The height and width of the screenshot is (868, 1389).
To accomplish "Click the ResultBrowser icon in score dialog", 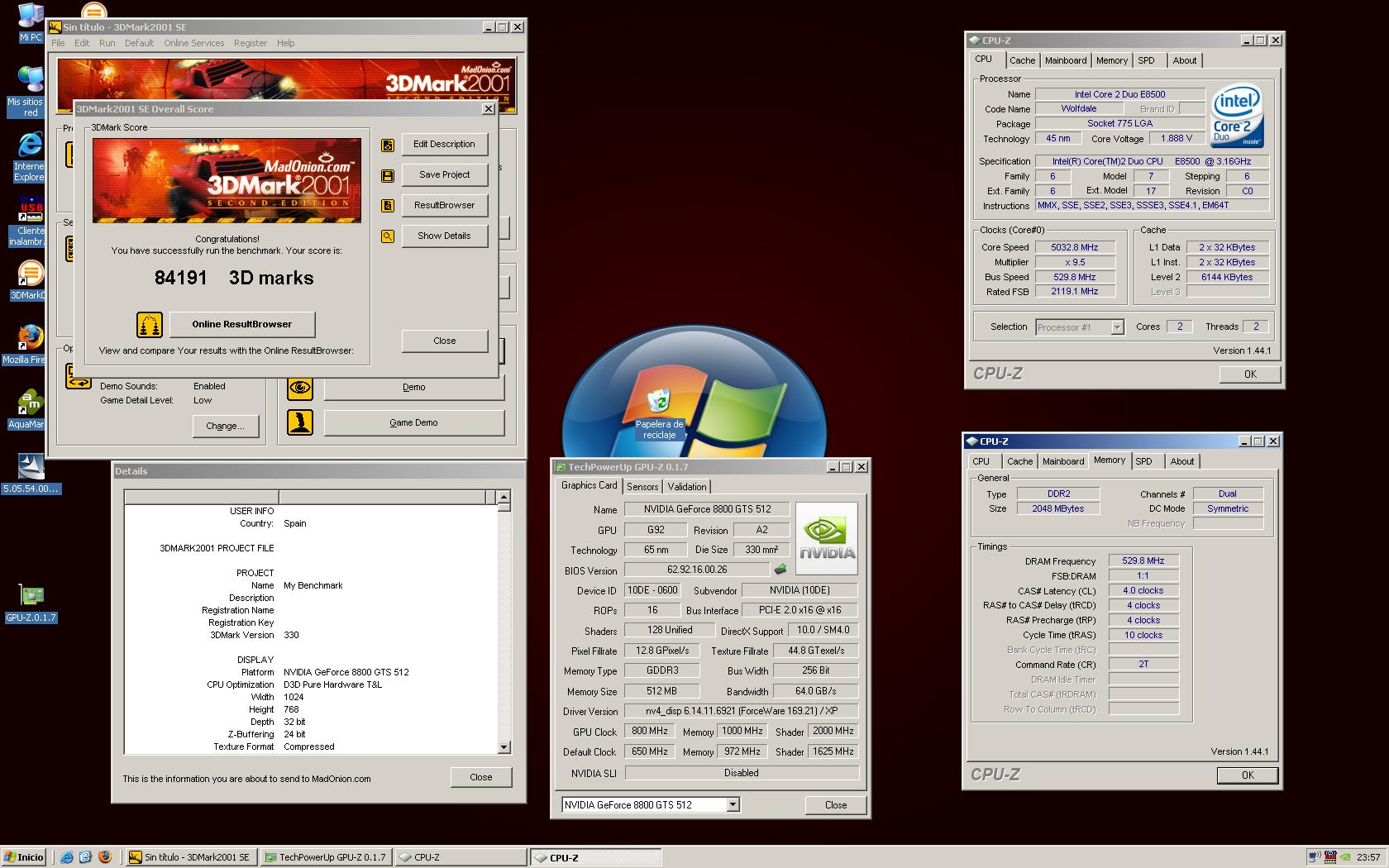I will 387,206.
